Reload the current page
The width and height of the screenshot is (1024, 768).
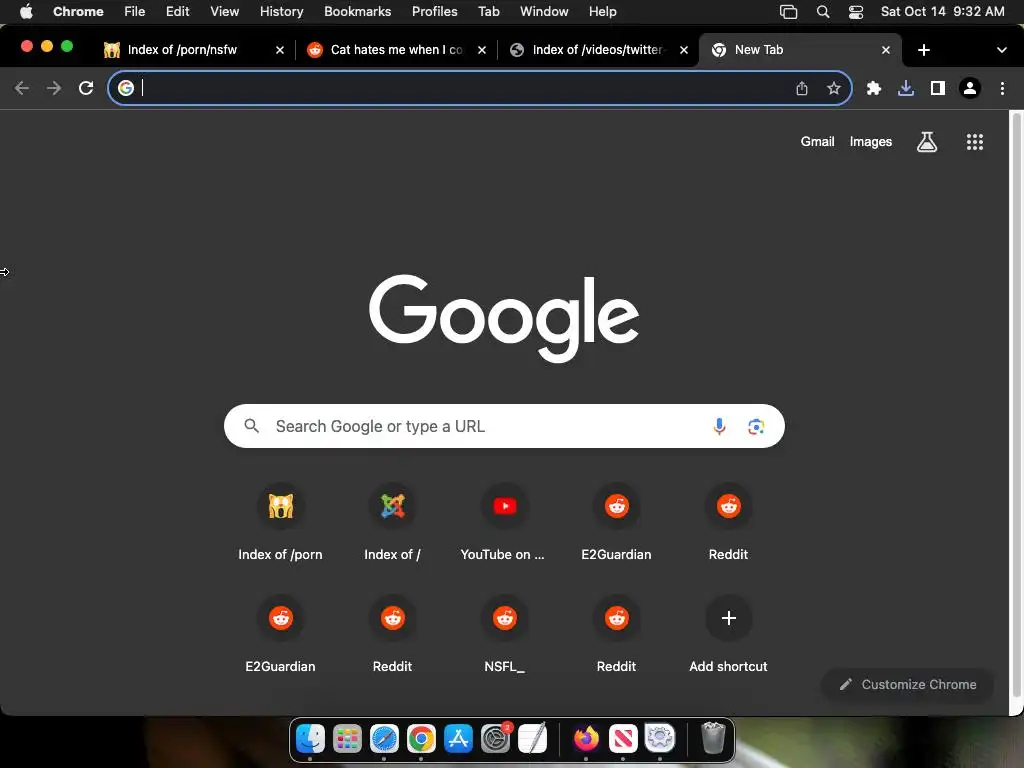tap(86, 88)
